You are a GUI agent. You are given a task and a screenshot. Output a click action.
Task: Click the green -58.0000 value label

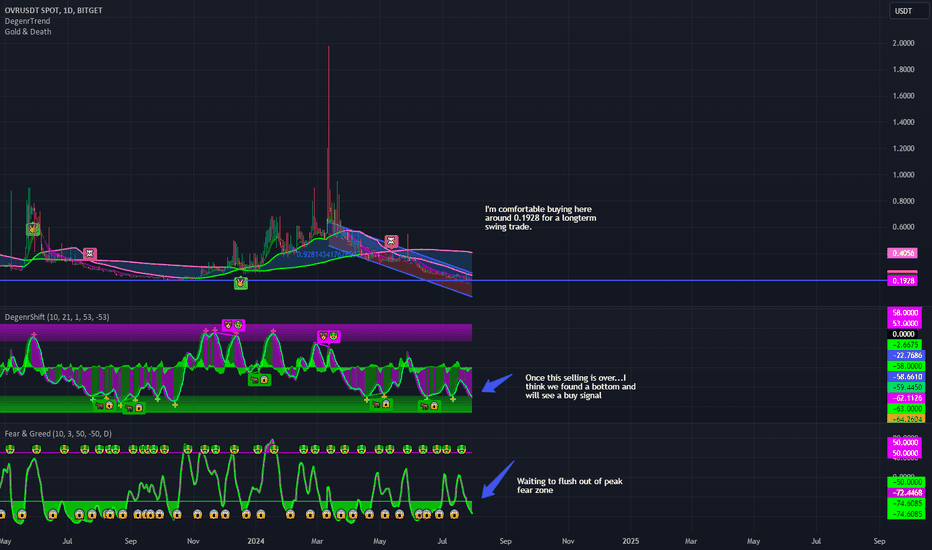click(x=906, y=366)
